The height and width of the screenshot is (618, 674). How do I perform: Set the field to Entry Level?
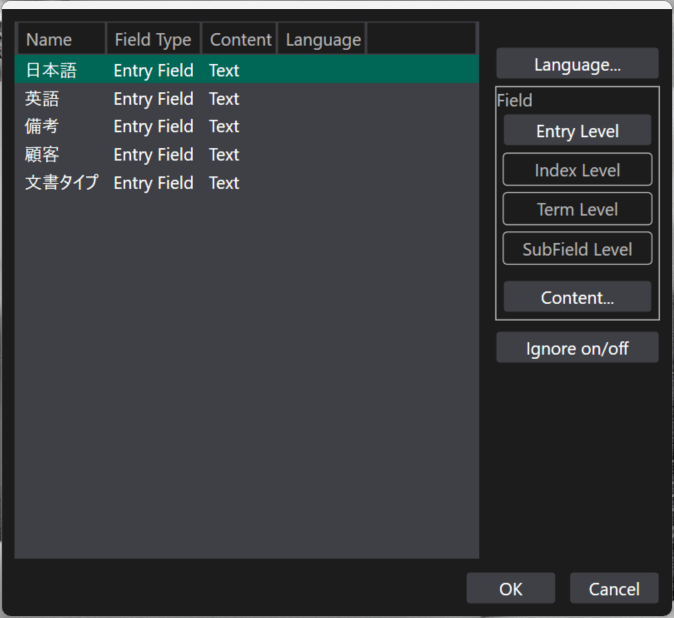pos(577,131)
